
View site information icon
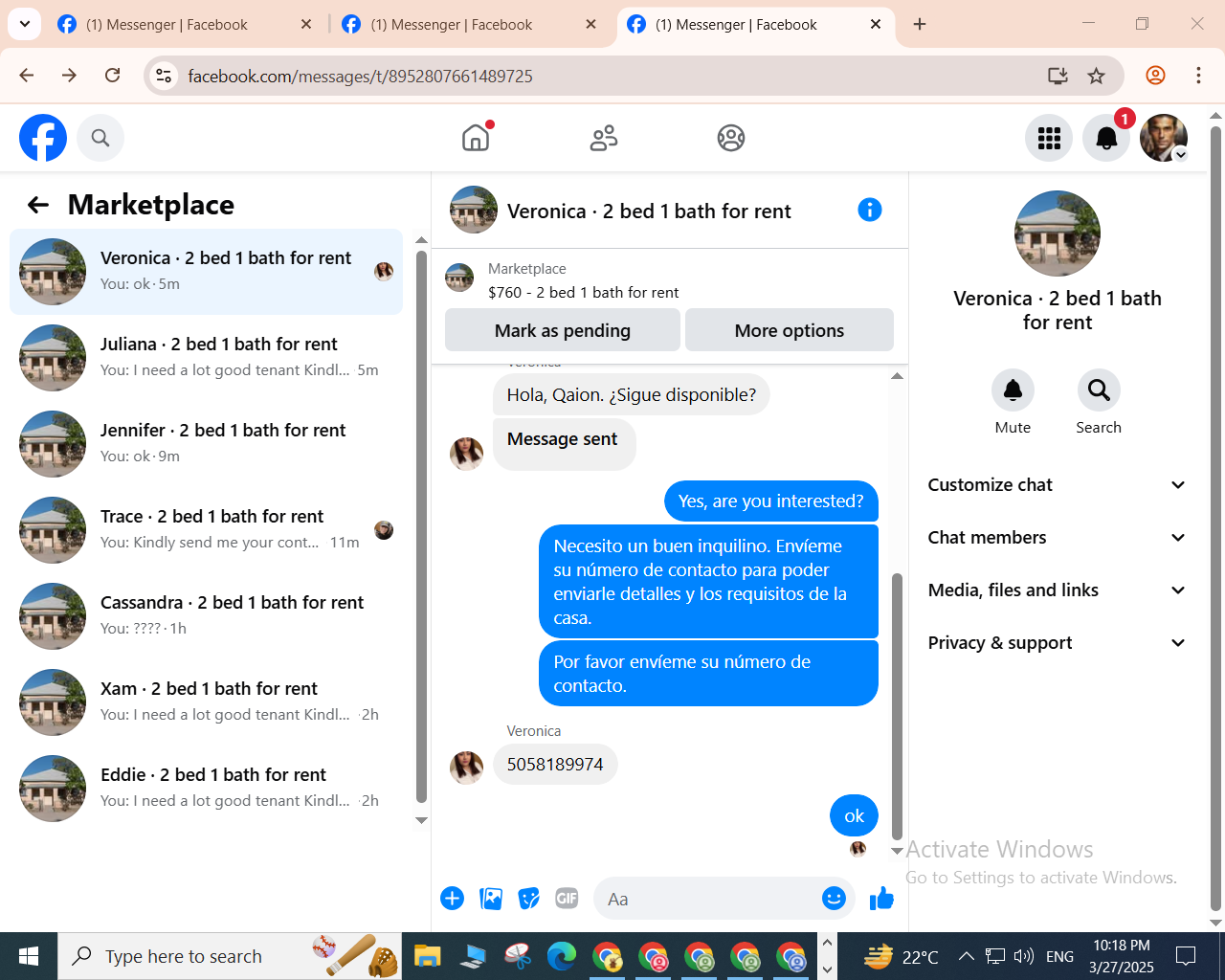[x=165, y=76]
